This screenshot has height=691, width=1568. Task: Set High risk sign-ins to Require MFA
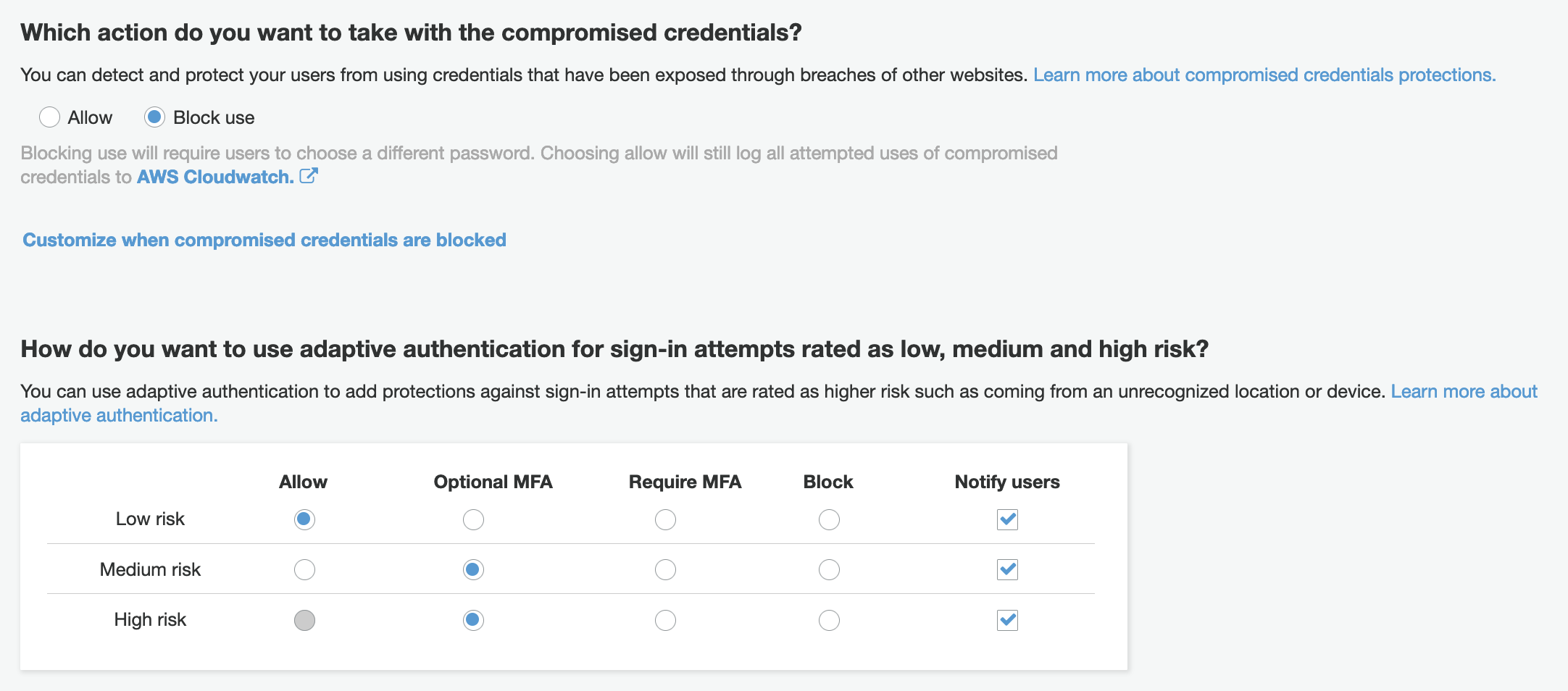coord(665,620)
